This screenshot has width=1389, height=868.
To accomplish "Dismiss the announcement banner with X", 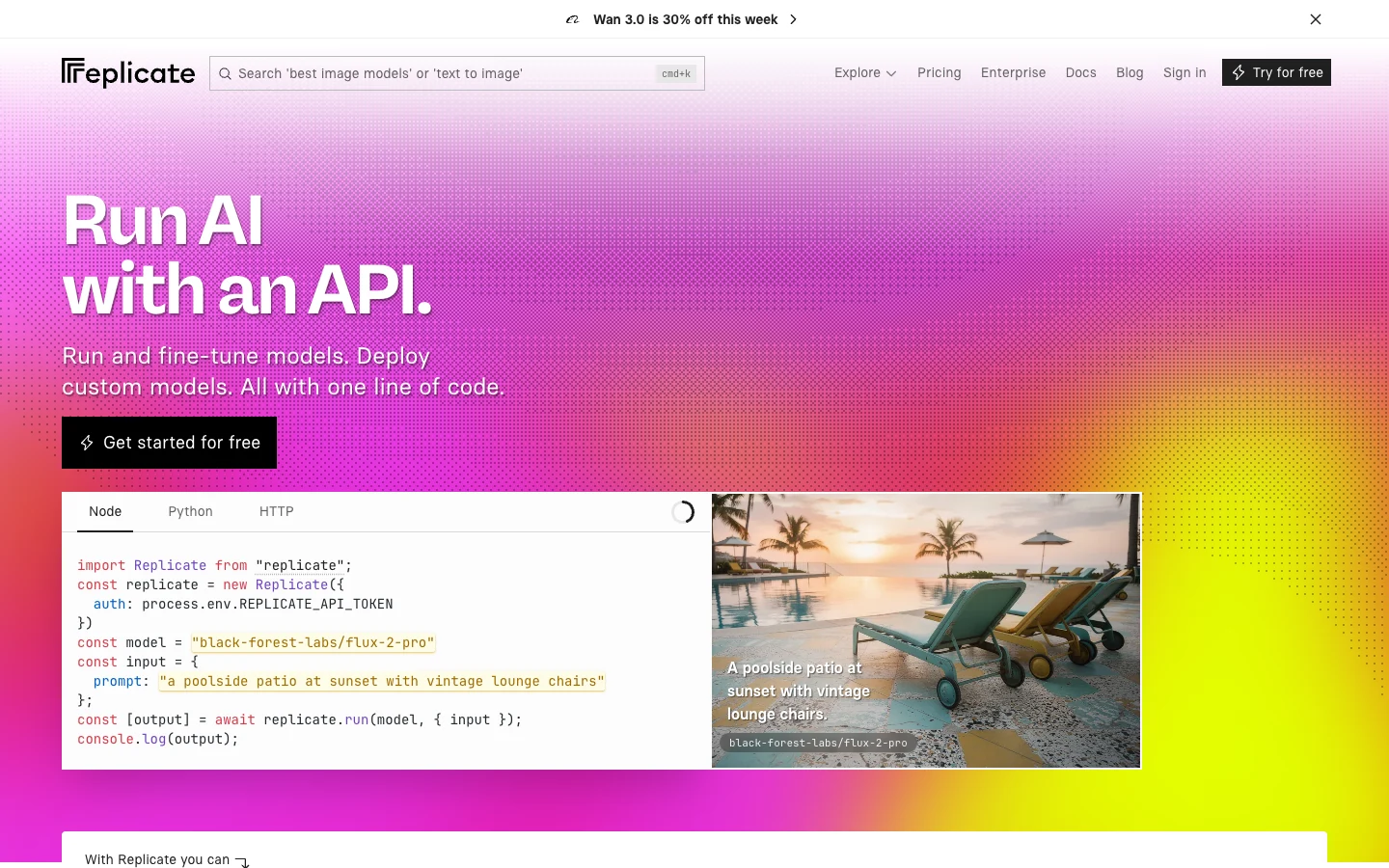I will 1316,19.
